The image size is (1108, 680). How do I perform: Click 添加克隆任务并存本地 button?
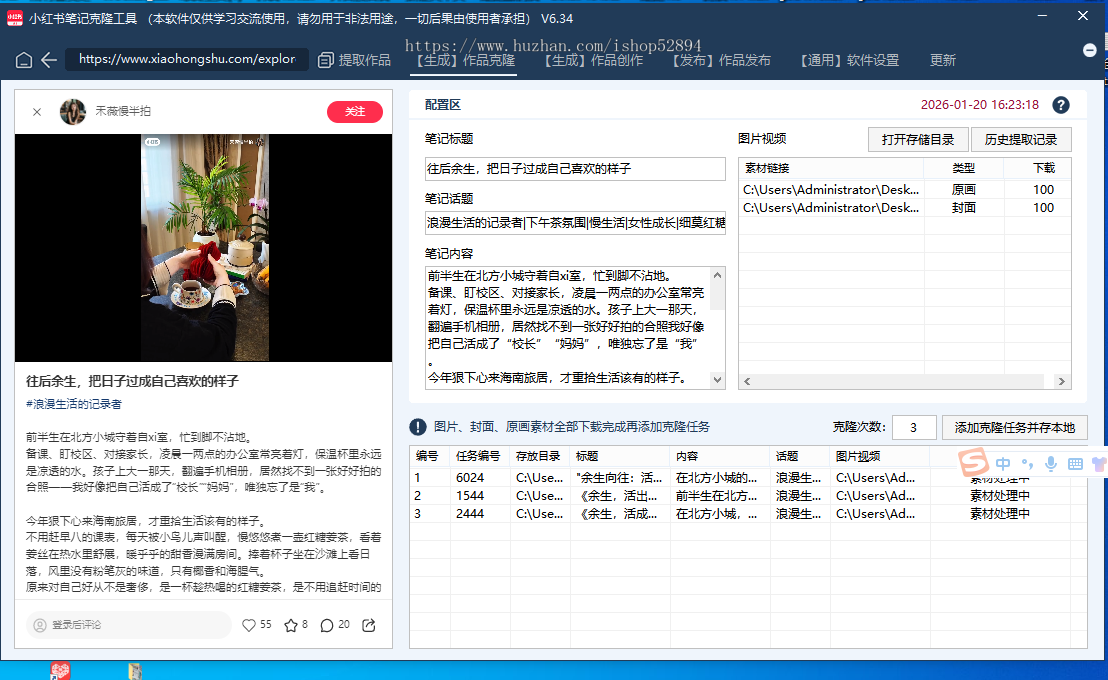1015,428
